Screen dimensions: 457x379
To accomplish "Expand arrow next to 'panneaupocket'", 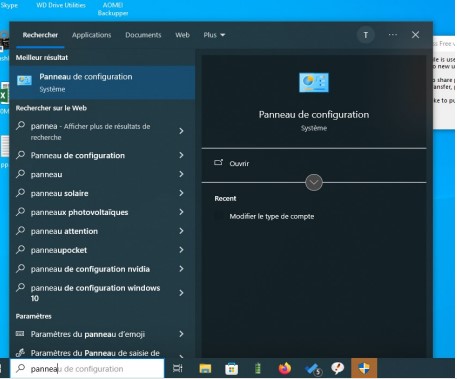I will coord(181,250).
